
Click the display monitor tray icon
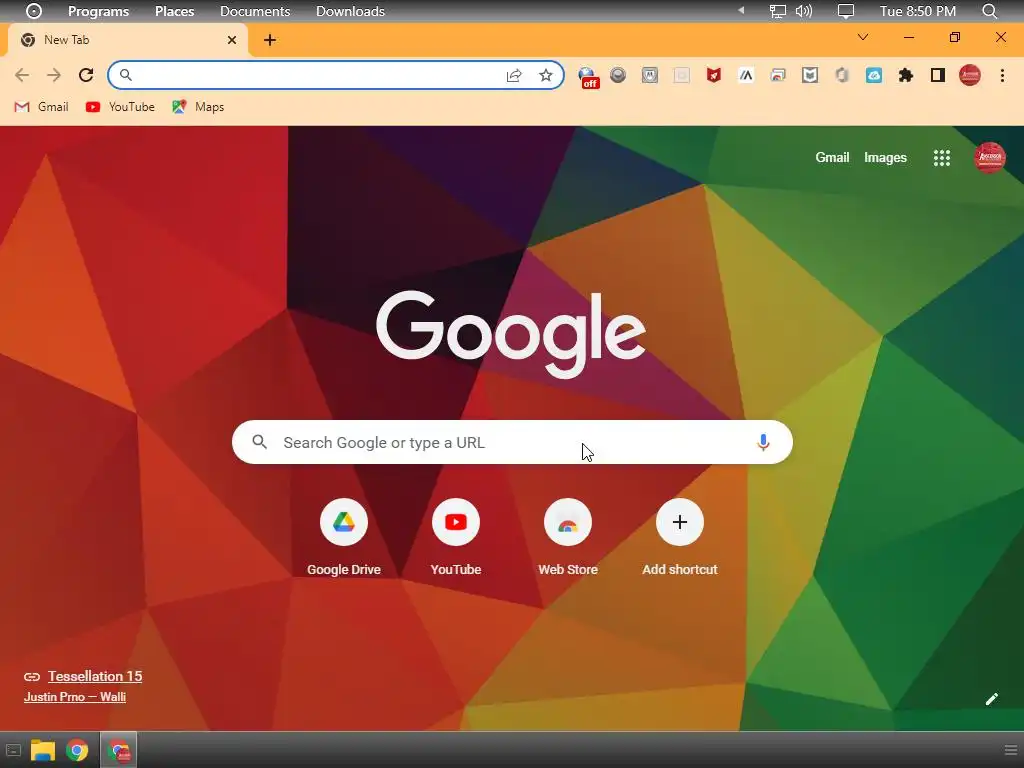[x=846, y=11]
